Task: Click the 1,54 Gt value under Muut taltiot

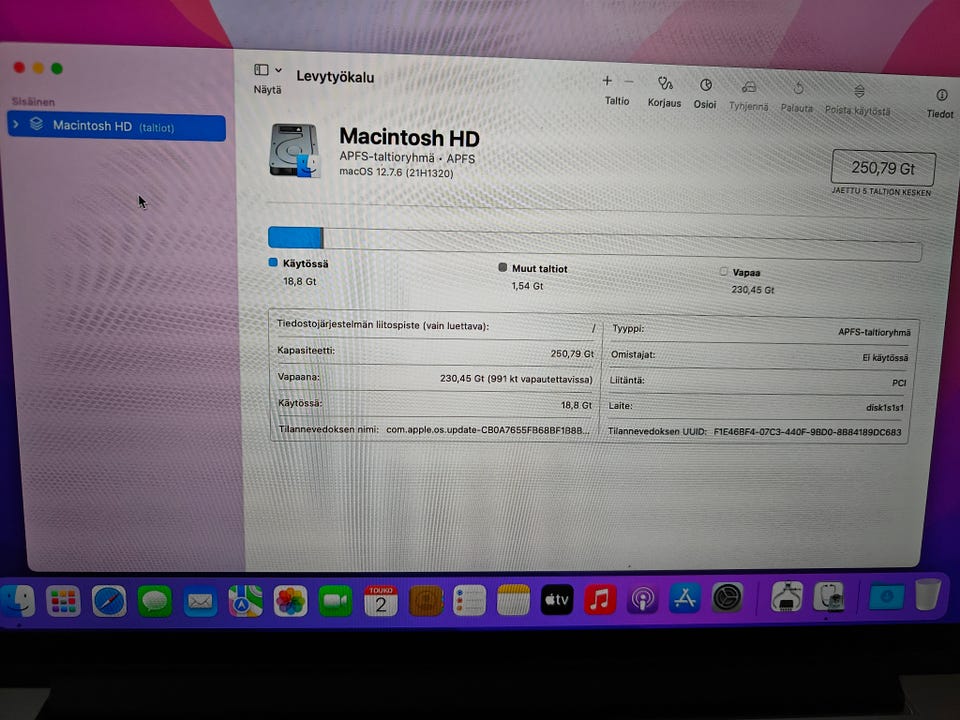Action: point(527,286)
